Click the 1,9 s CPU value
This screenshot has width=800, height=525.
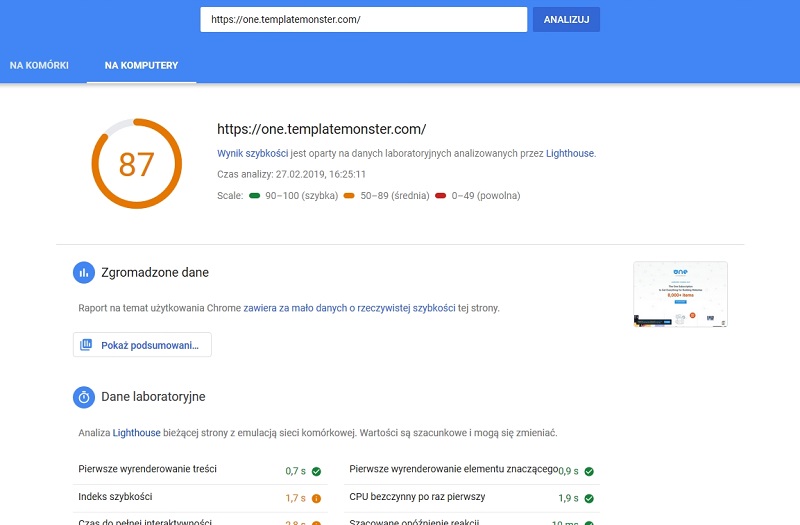(568, 498)
